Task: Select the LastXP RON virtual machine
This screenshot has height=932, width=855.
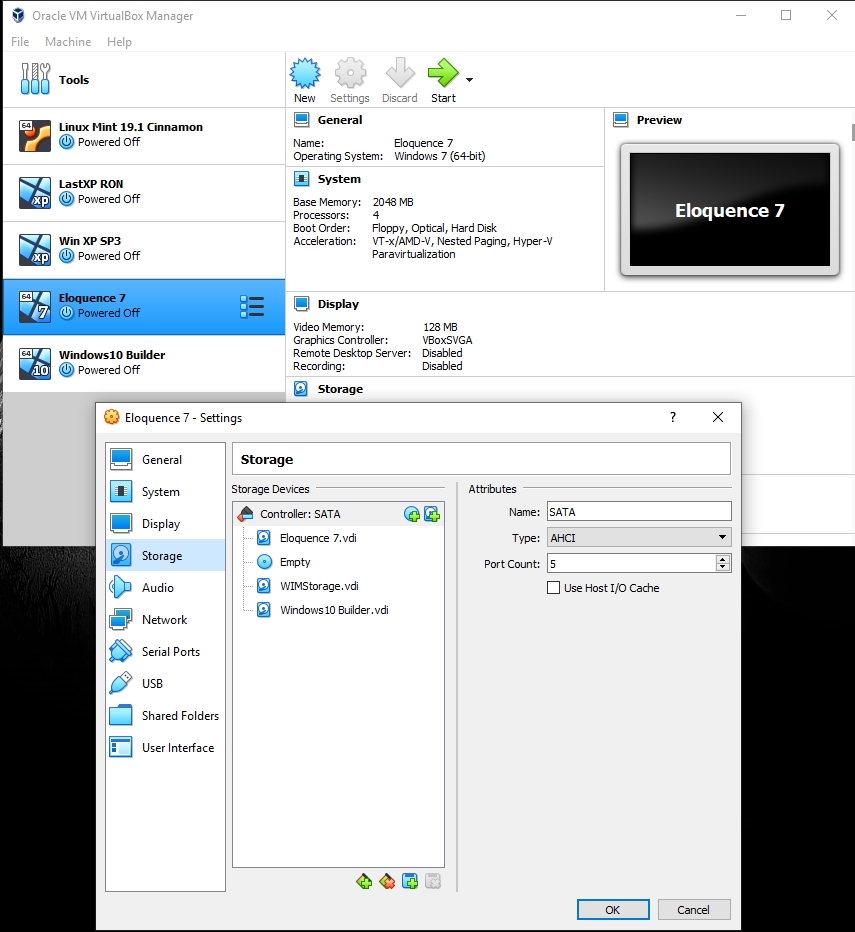Action: coord(144,193)
